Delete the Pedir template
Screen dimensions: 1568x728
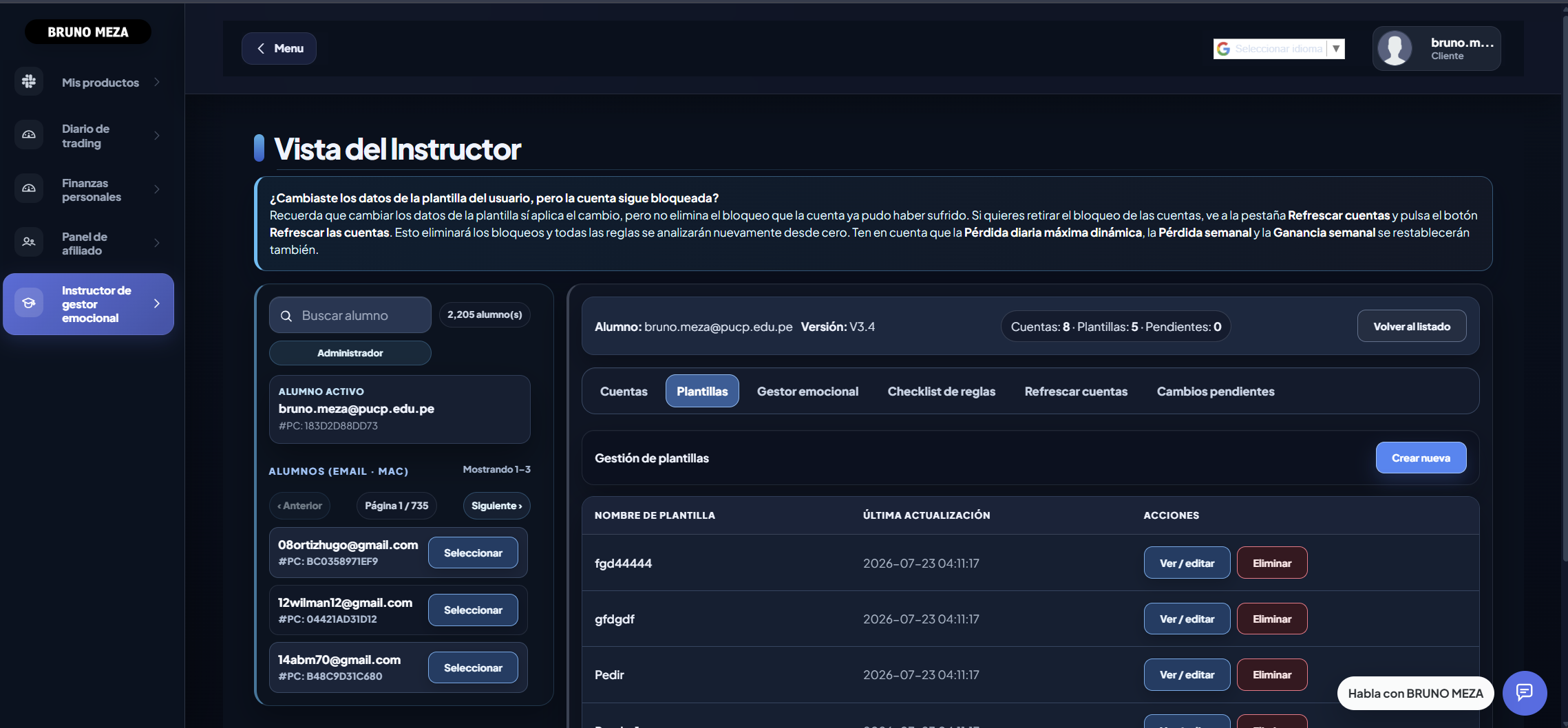(x=1272, y=674)
